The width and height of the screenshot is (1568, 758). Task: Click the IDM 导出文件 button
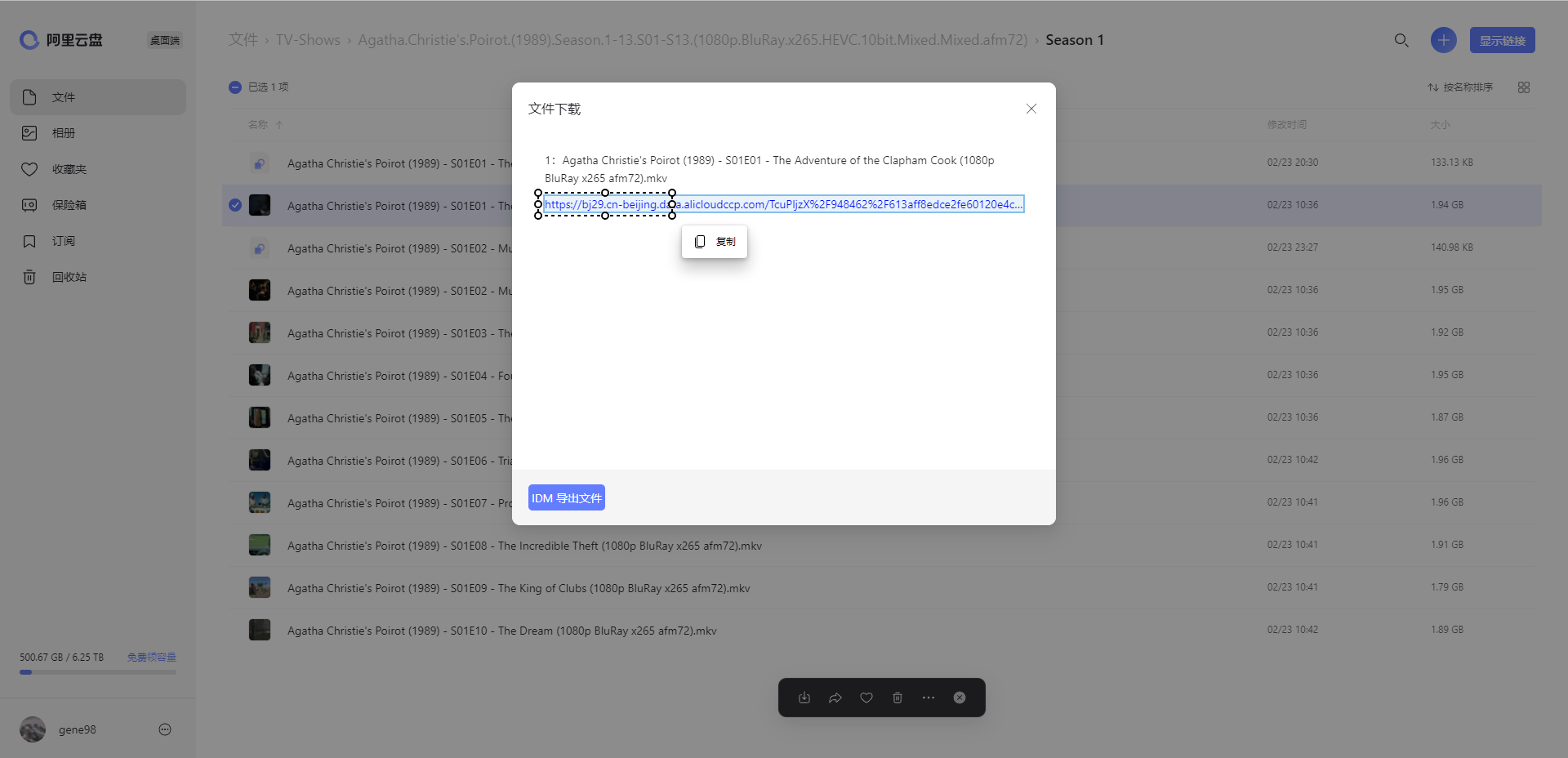pyautogui.click(x=567, y=498)
